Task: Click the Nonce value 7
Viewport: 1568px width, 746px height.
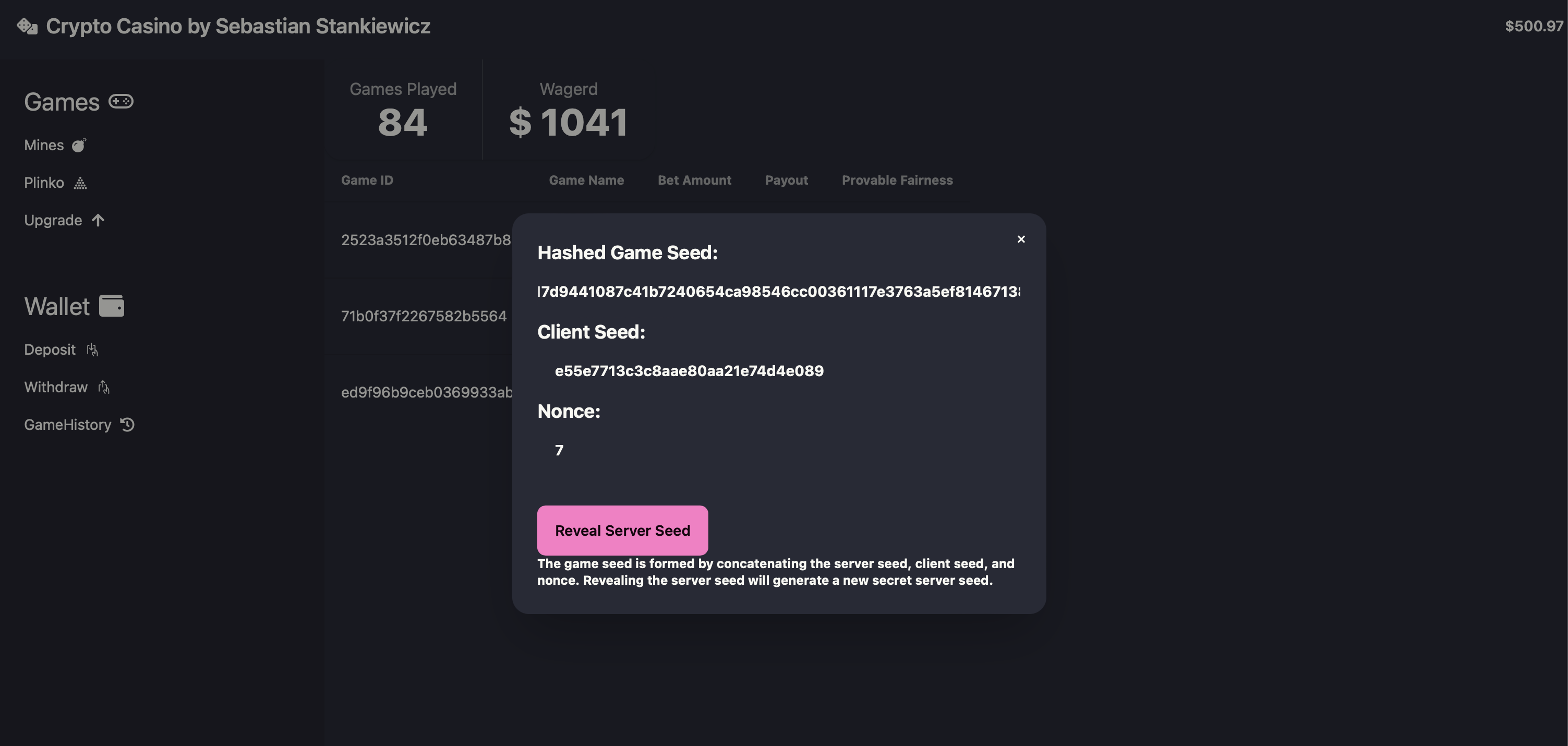Action: point(559,450)
